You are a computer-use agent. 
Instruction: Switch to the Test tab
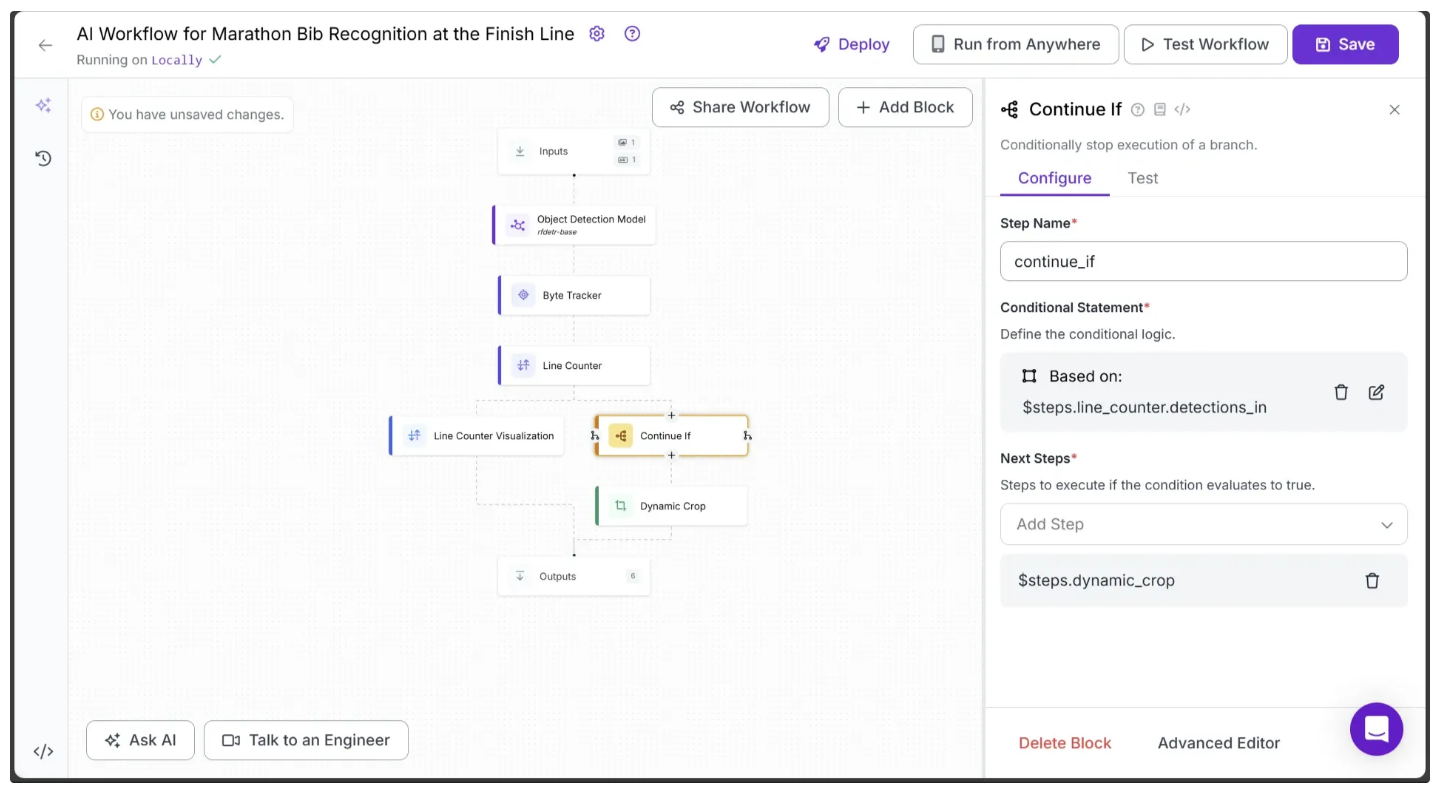point(1142,178)
